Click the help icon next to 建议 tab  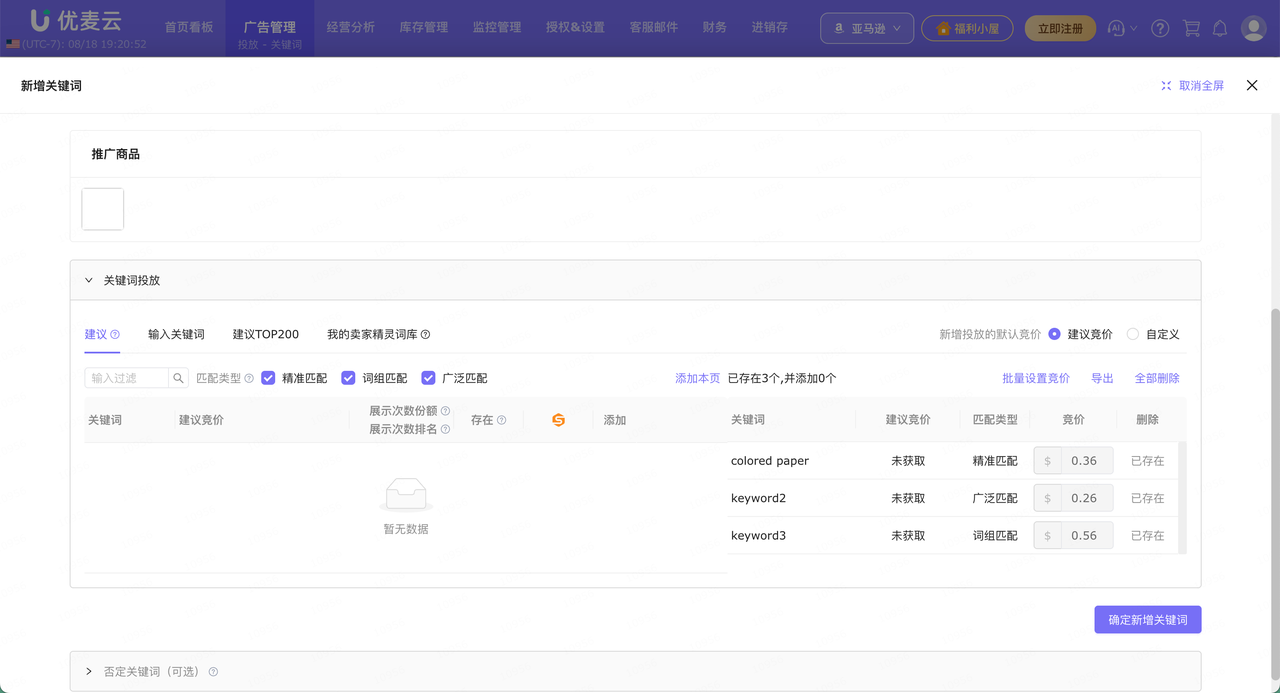tap(115, 334)
